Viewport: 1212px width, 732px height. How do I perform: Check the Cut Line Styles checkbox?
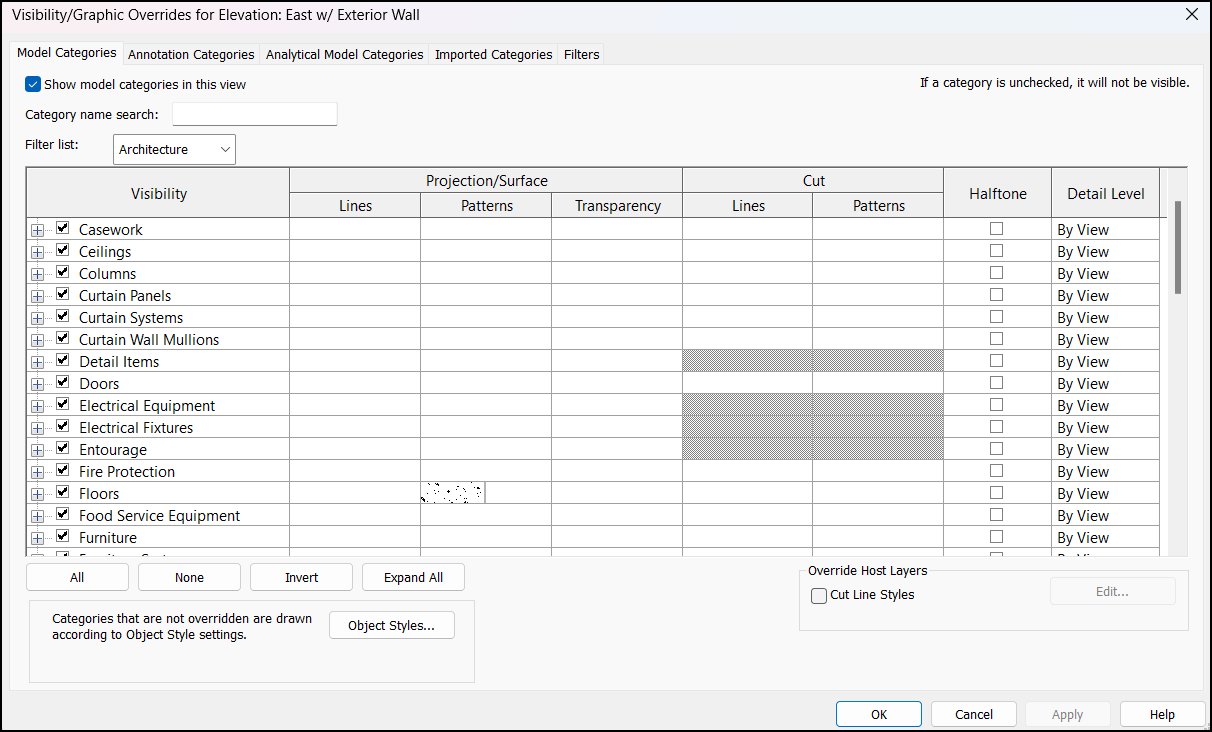(819, 596)
